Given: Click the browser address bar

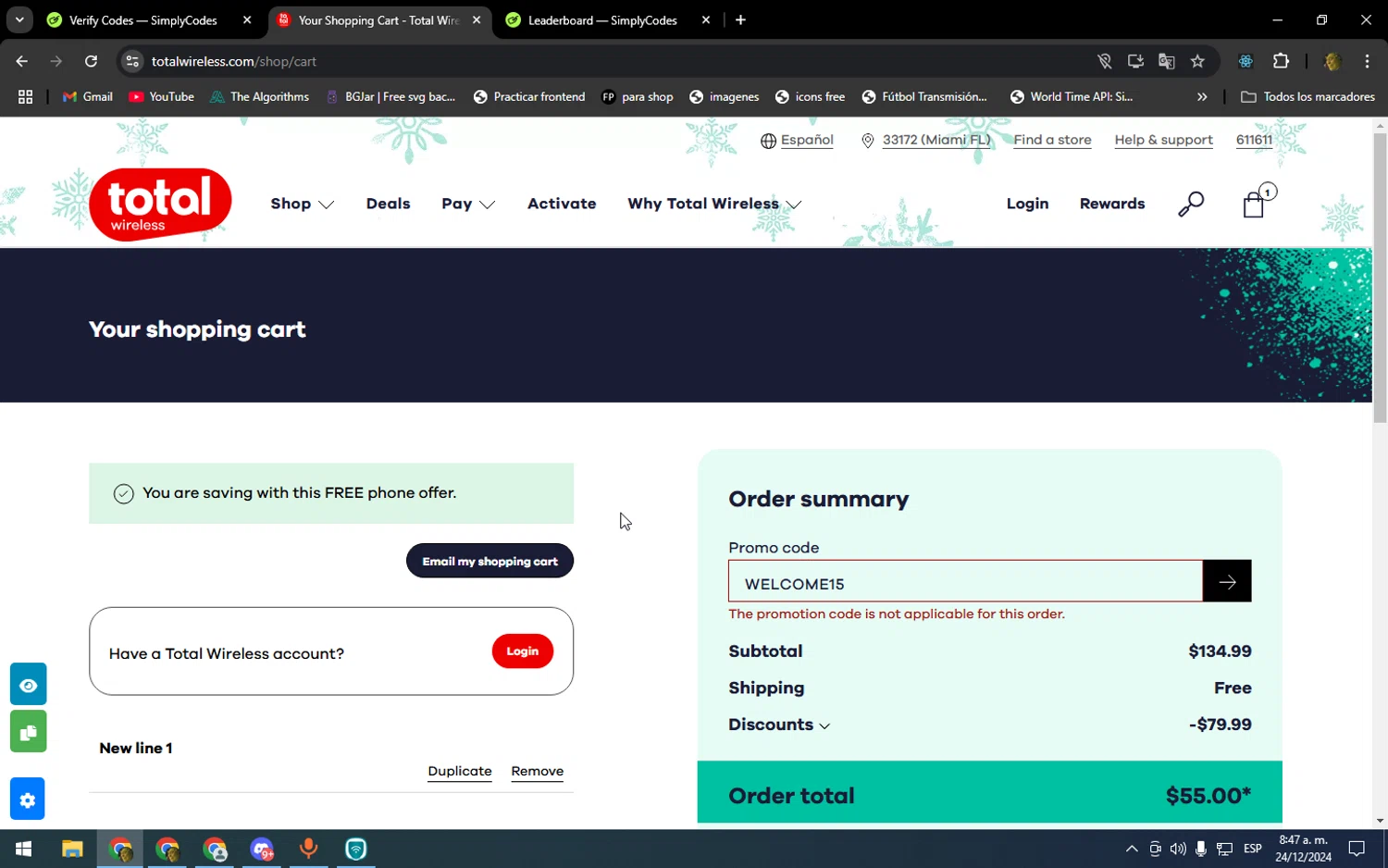Looking at the screenshot, I should click(611, 61).
